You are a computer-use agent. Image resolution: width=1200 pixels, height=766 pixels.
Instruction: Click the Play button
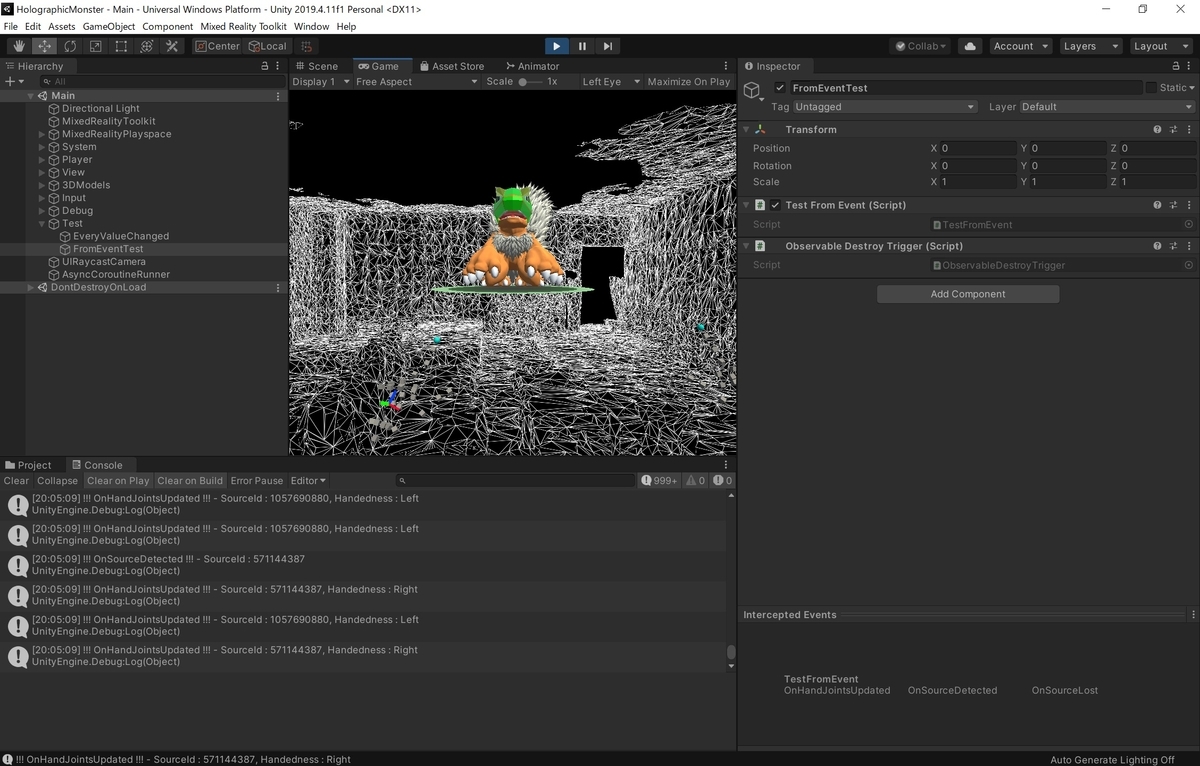[557, 46]
